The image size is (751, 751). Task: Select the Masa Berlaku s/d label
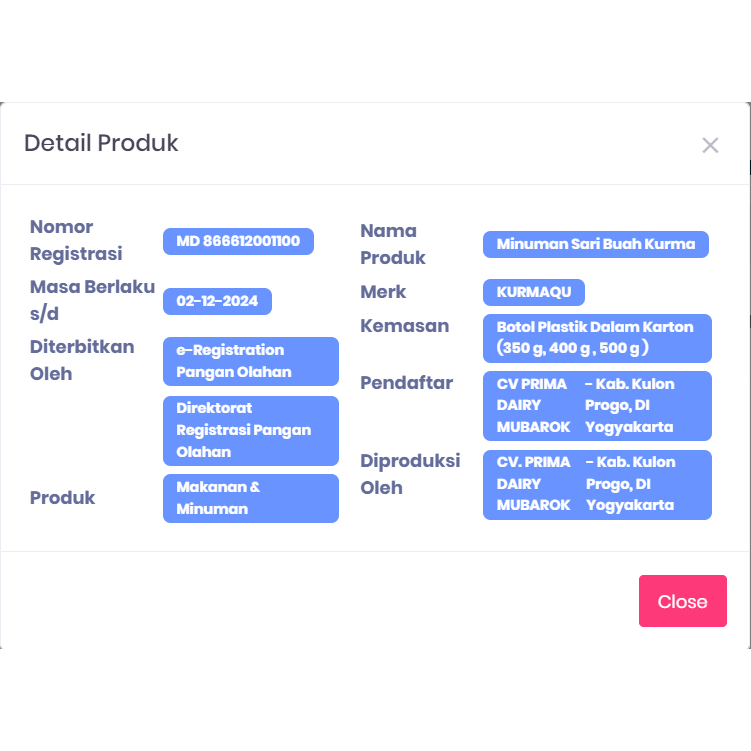tap(92, 300)
